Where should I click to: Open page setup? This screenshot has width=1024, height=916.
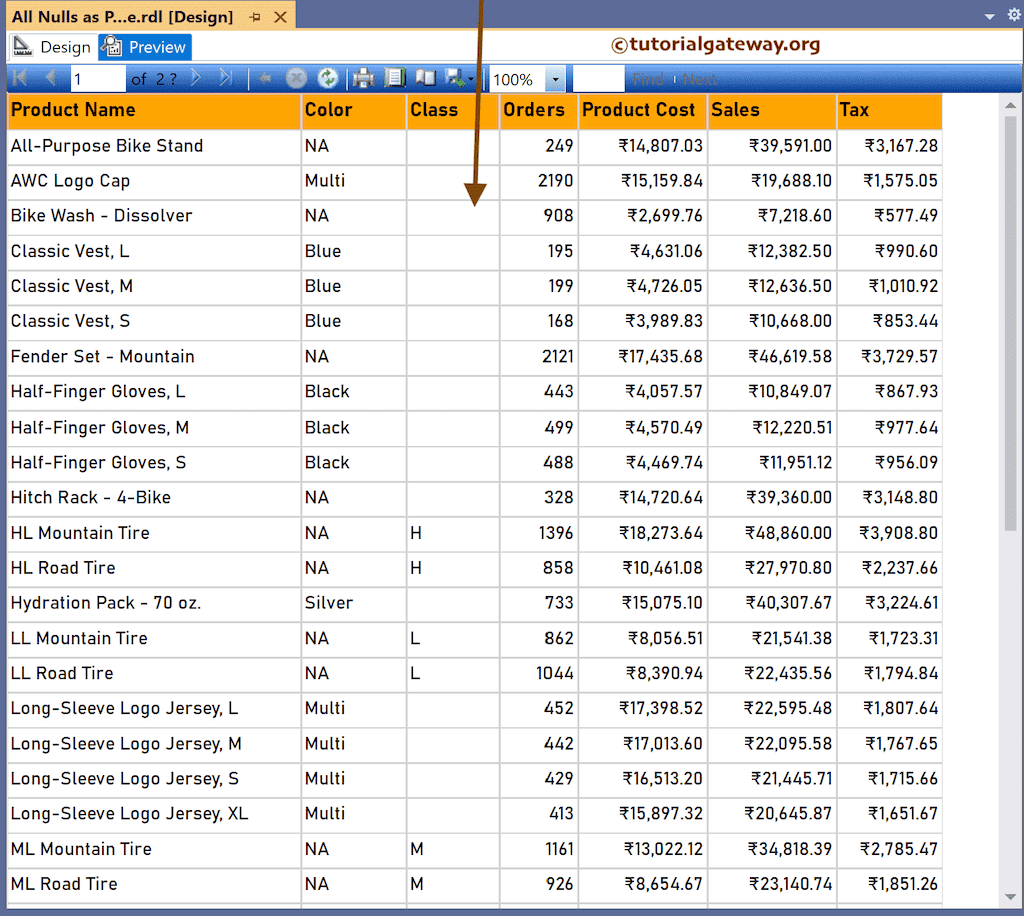397,78
